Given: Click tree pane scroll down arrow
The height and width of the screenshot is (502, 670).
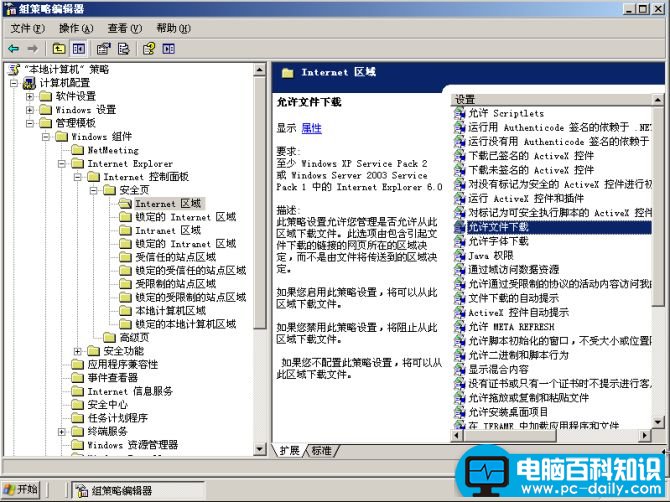Looking at the screenshot, I should tap(259, 449).
